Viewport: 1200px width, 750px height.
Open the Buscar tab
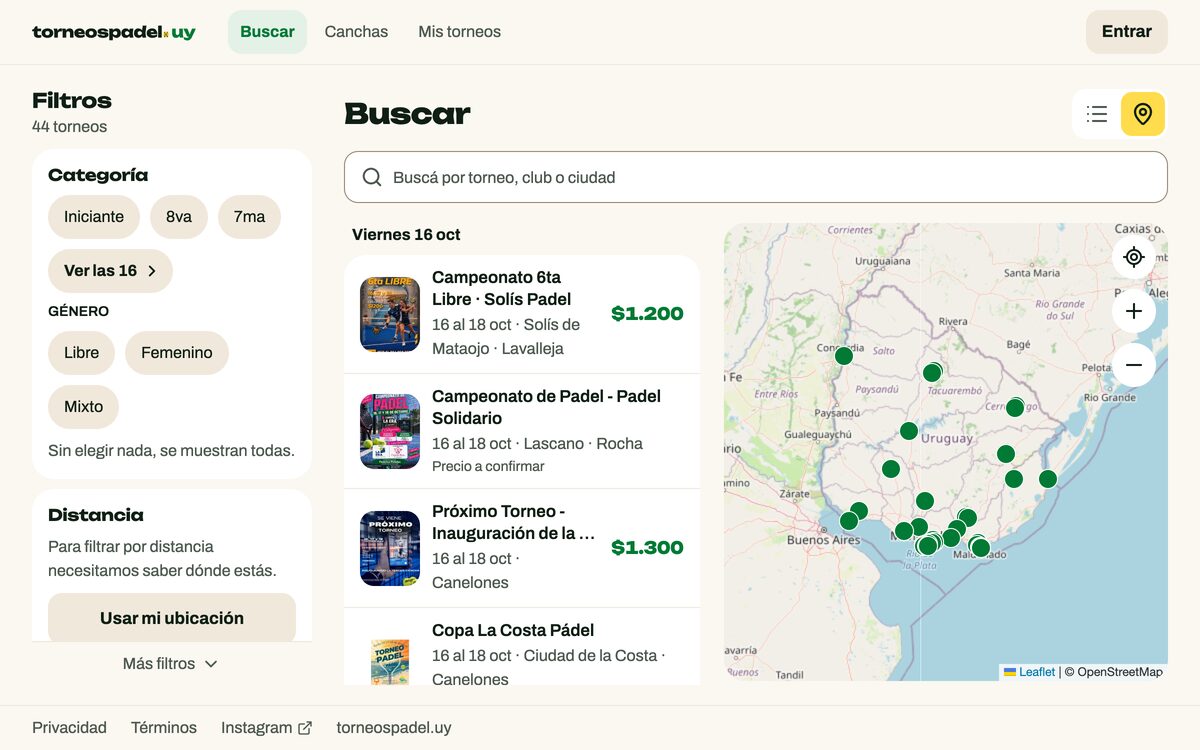(267, 32)
